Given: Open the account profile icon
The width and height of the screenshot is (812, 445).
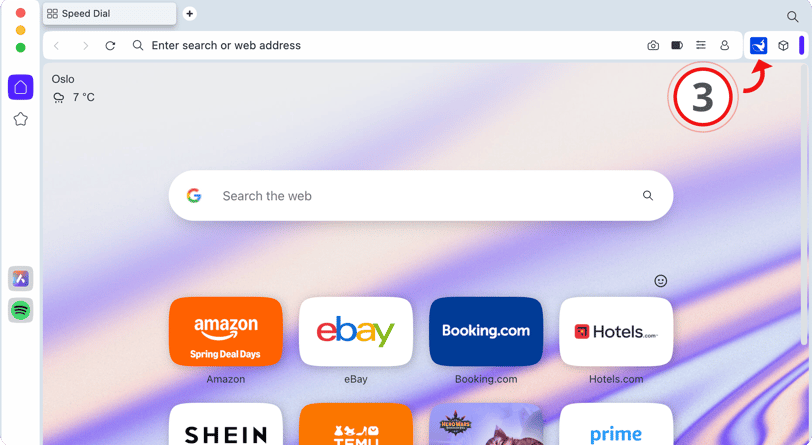Looking at the screenshot, I should tap(724, 46).
